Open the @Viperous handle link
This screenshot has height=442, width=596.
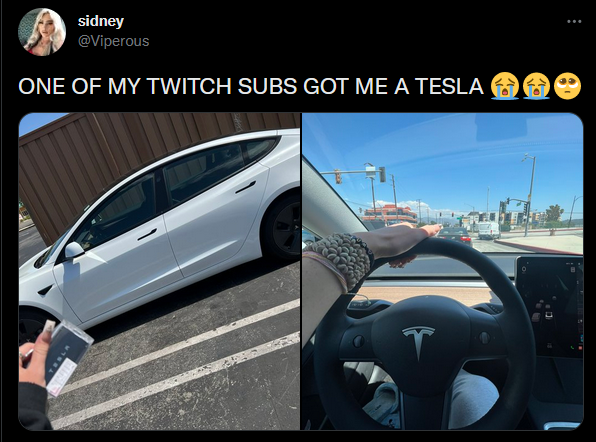[x=113, y=41]
